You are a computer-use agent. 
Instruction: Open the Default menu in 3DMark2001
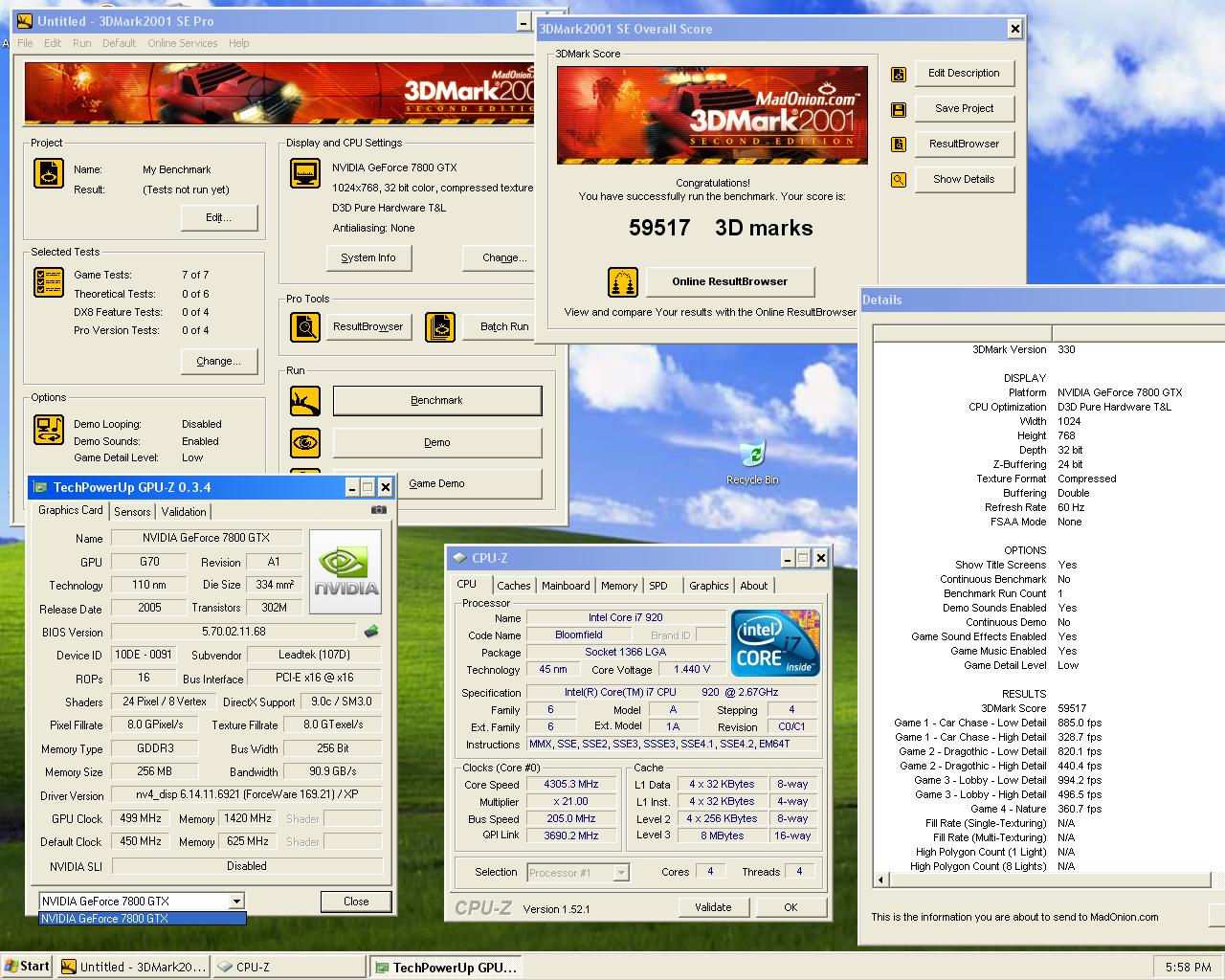click(x=119, y=43)
